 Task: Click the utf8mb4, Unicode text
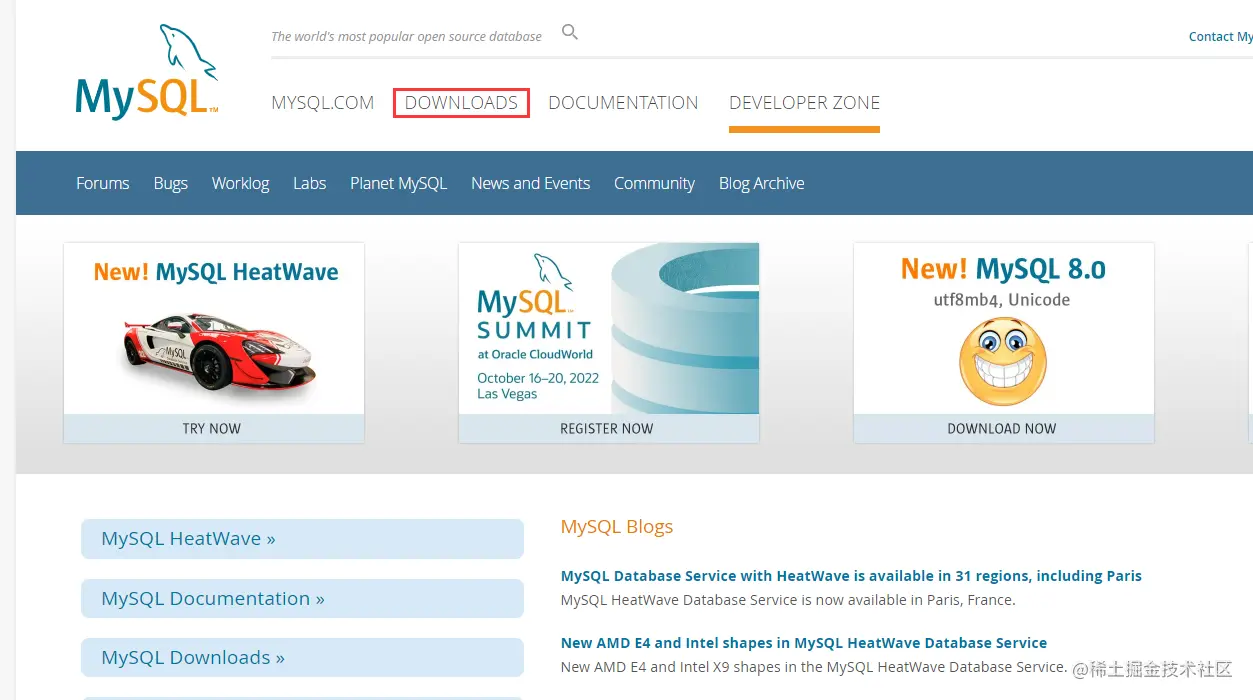(1002, 300)
